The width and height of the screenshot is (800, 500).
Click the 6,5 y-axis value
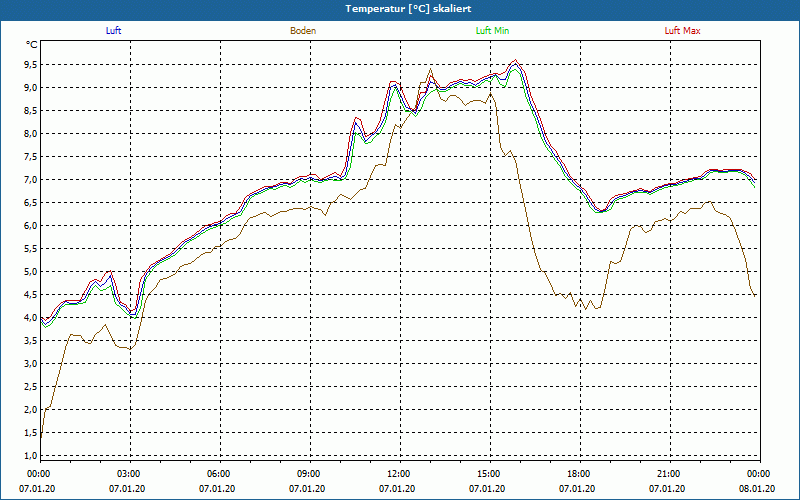[x=31, y=203]
